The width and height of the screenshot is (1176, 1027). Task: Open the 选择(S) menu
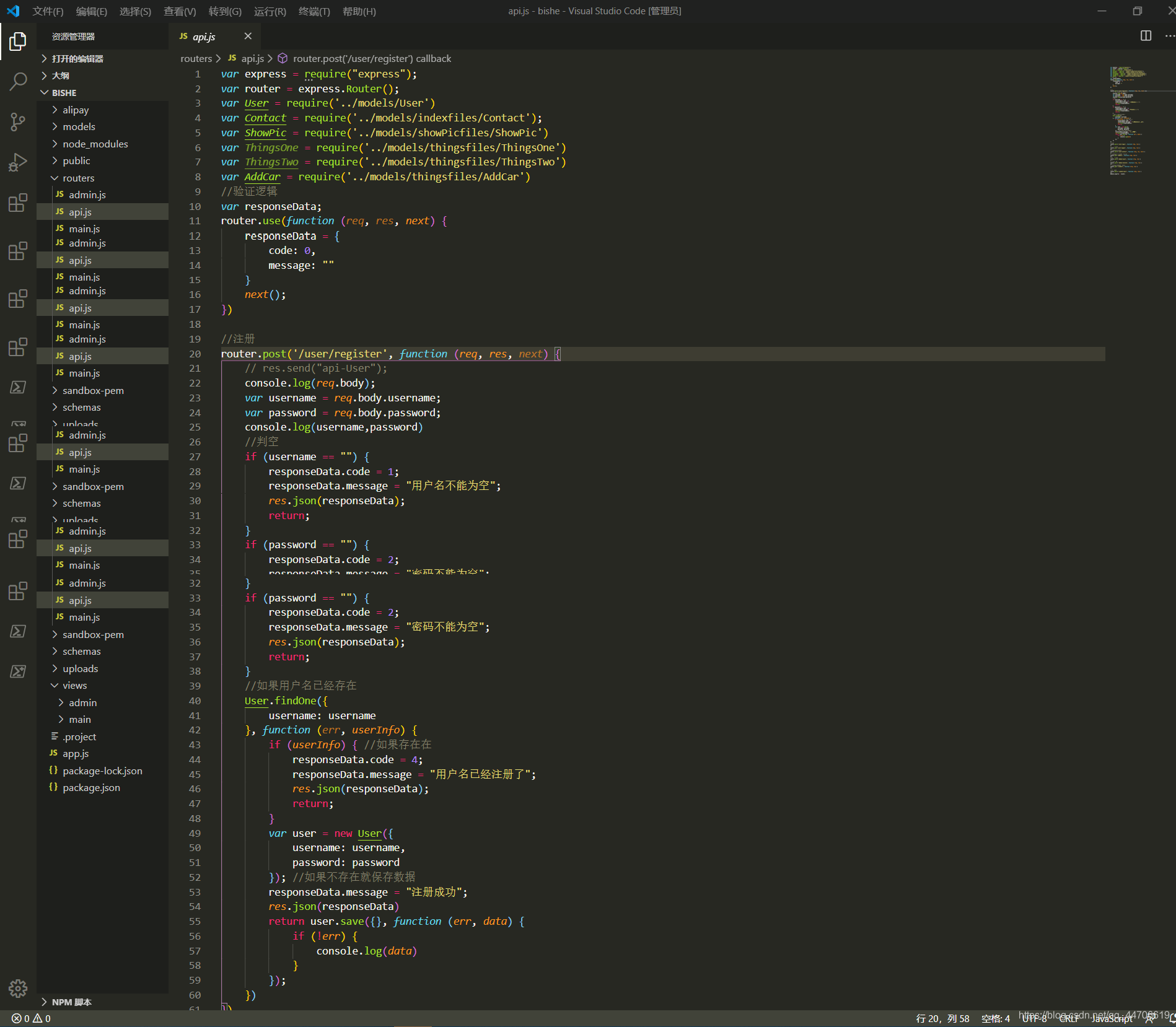tap(135, 11)
